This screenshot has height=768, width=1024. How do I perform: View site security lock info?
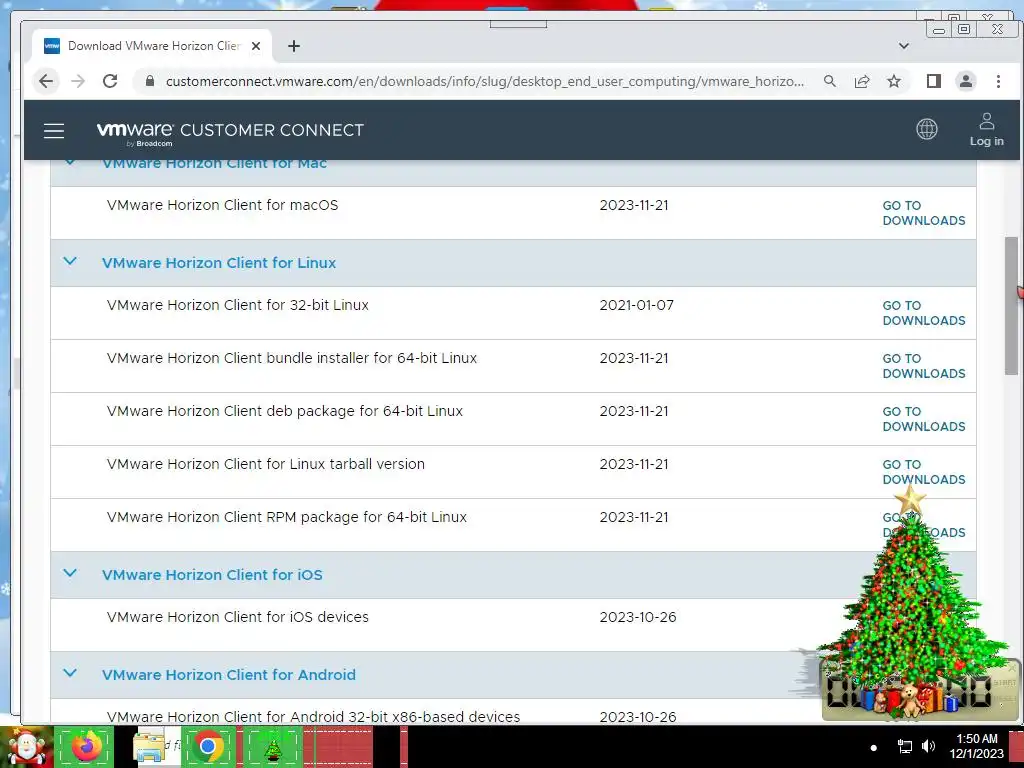tap(150, 81)
